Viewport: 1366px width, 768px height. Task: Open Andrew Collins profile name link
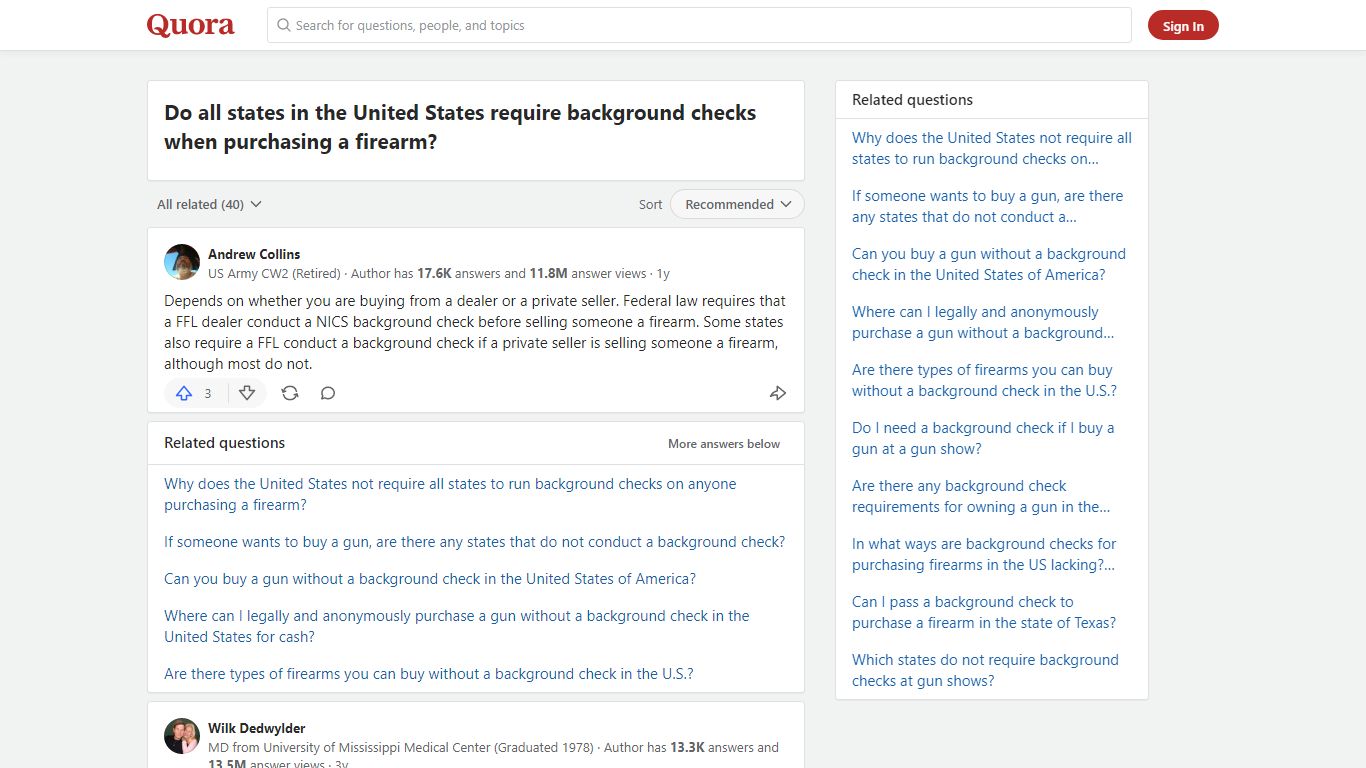coord(254,254)
